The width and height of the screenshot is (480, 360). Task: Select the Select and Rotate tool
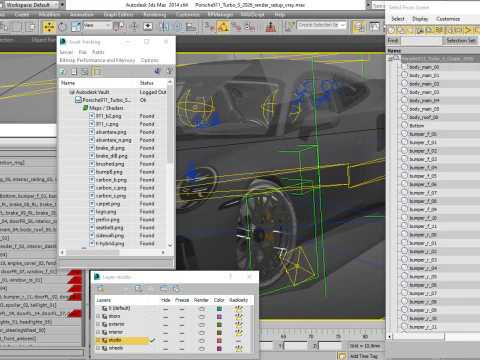(63, 27)
